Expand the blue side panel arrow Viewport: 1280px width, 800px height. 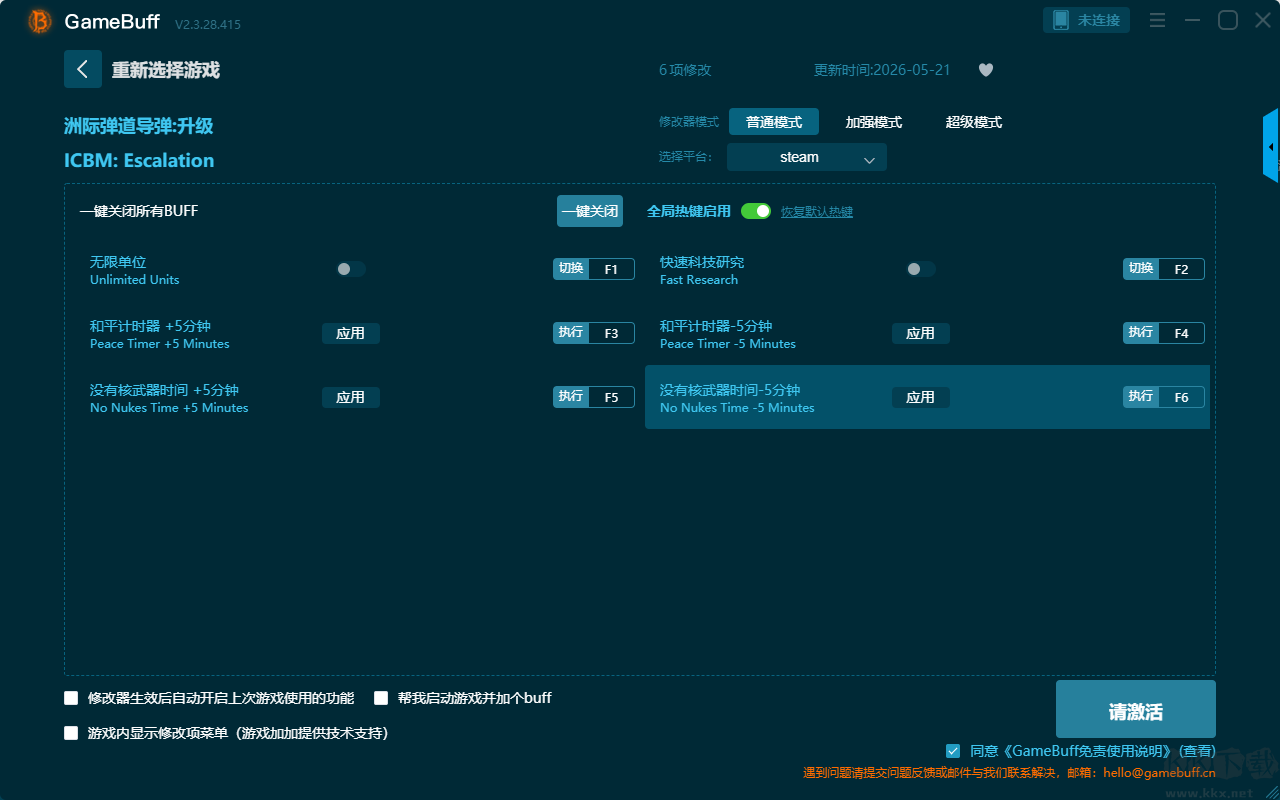click(1271, 146)
